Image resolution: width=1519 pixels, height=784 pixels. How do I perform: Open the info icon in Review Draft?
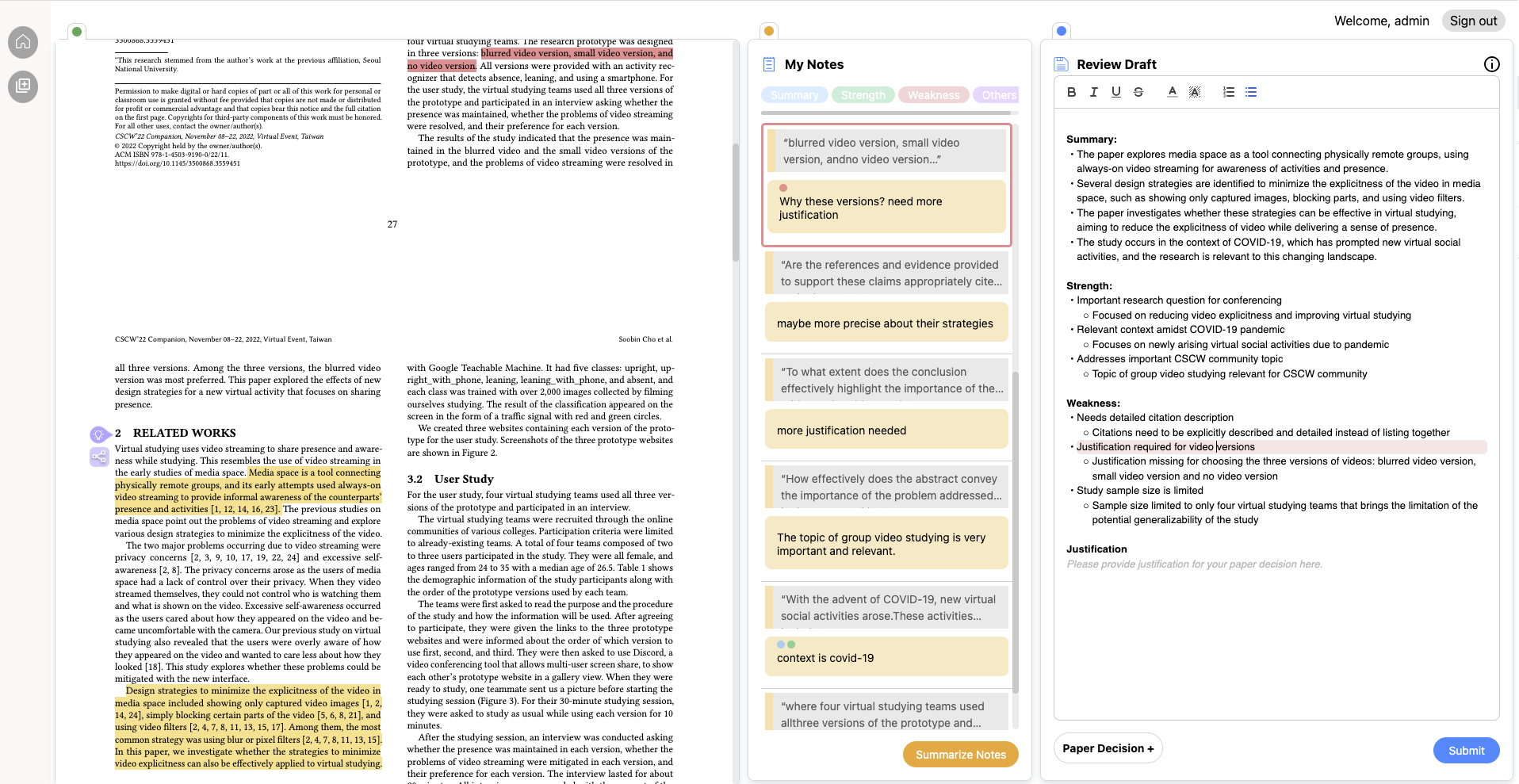pos(1491,64)
